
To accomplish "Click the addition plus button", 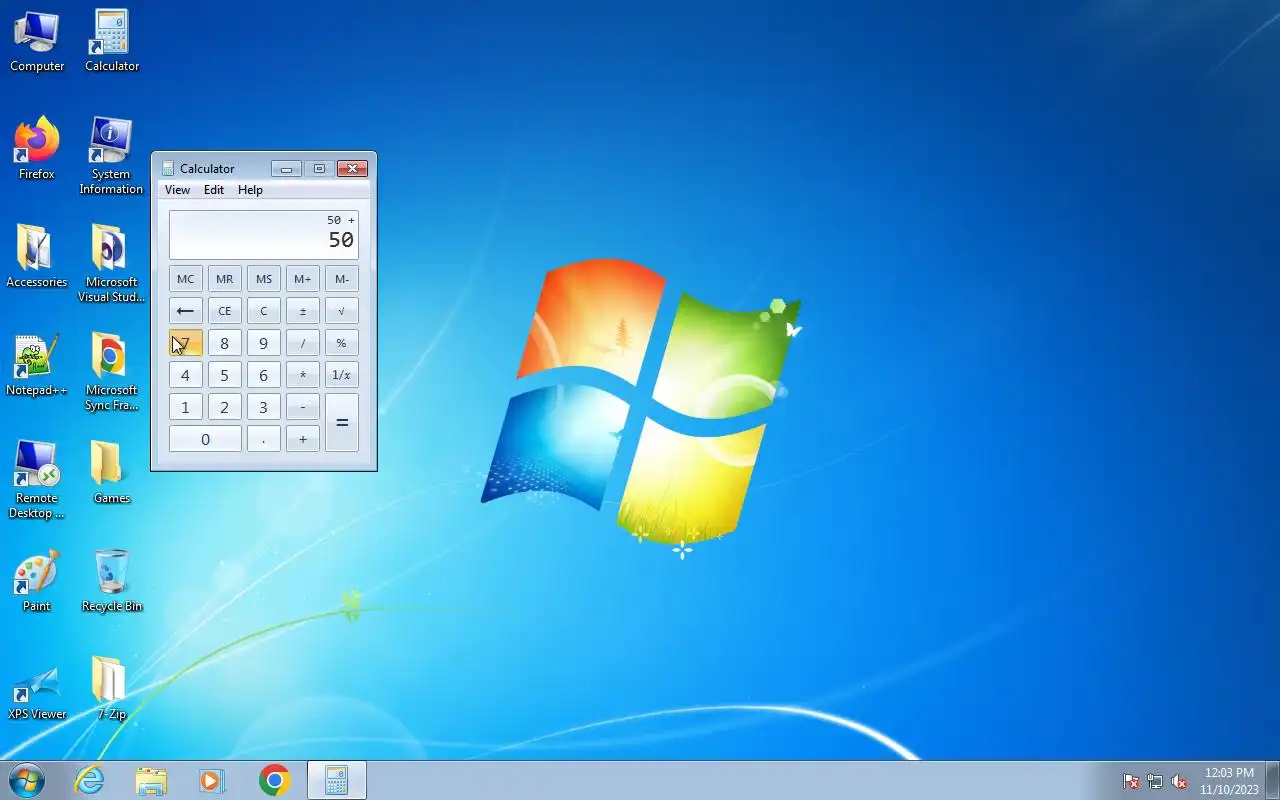I will click(x=302, y=439).
